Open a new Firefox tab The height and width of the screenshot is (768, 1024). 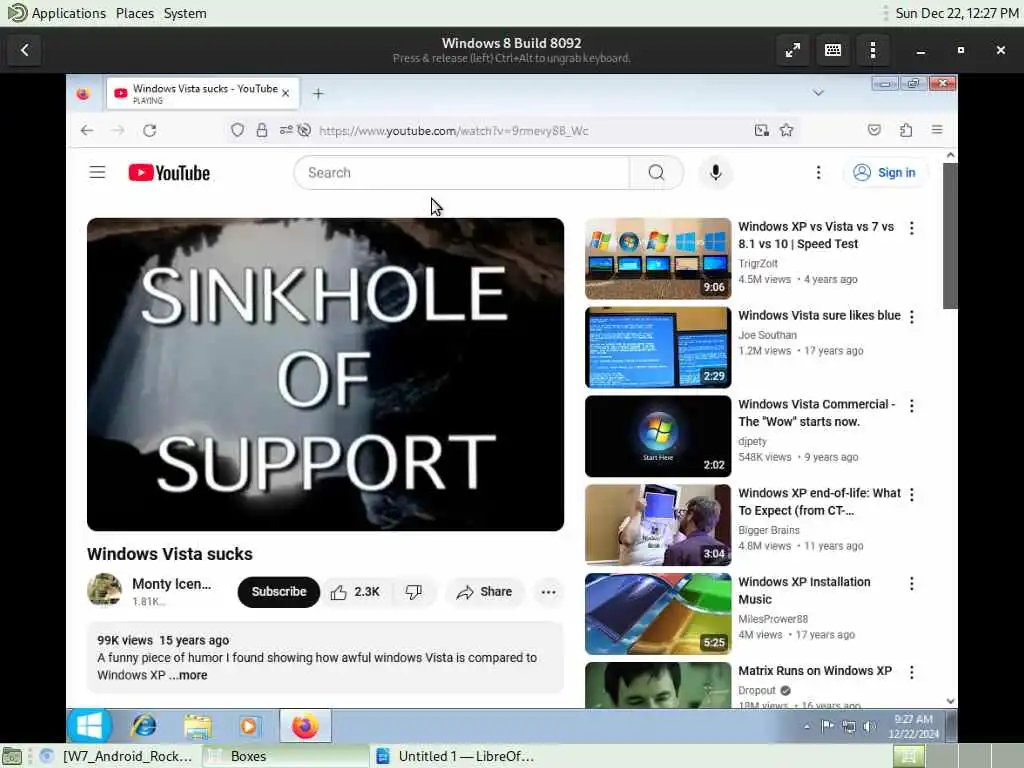coord(318,94)
